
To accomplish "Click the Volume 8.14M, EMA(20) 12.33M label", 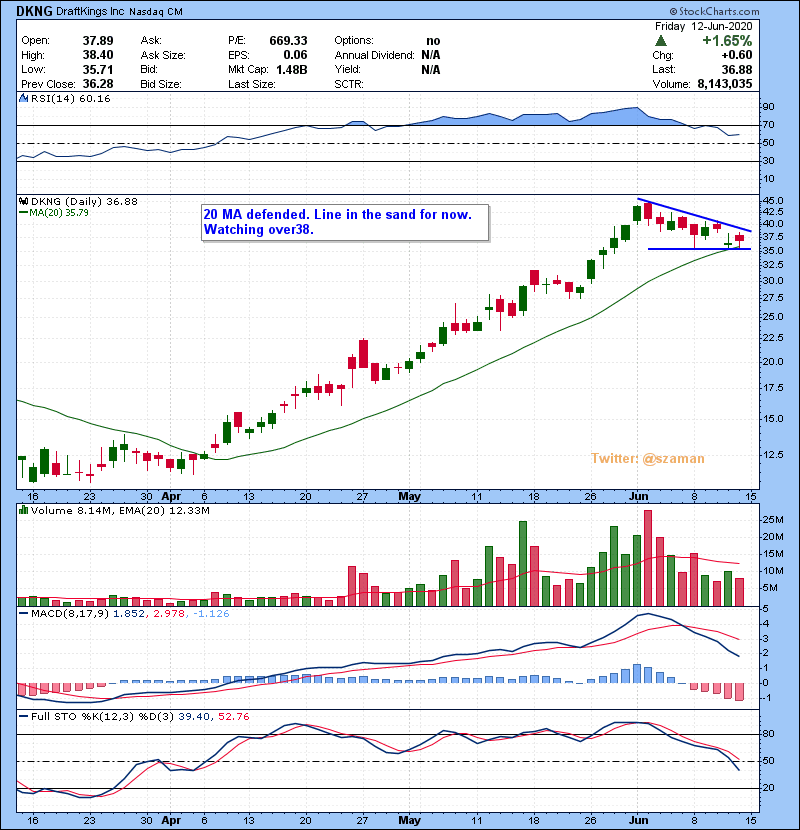I will pos(120,511).
